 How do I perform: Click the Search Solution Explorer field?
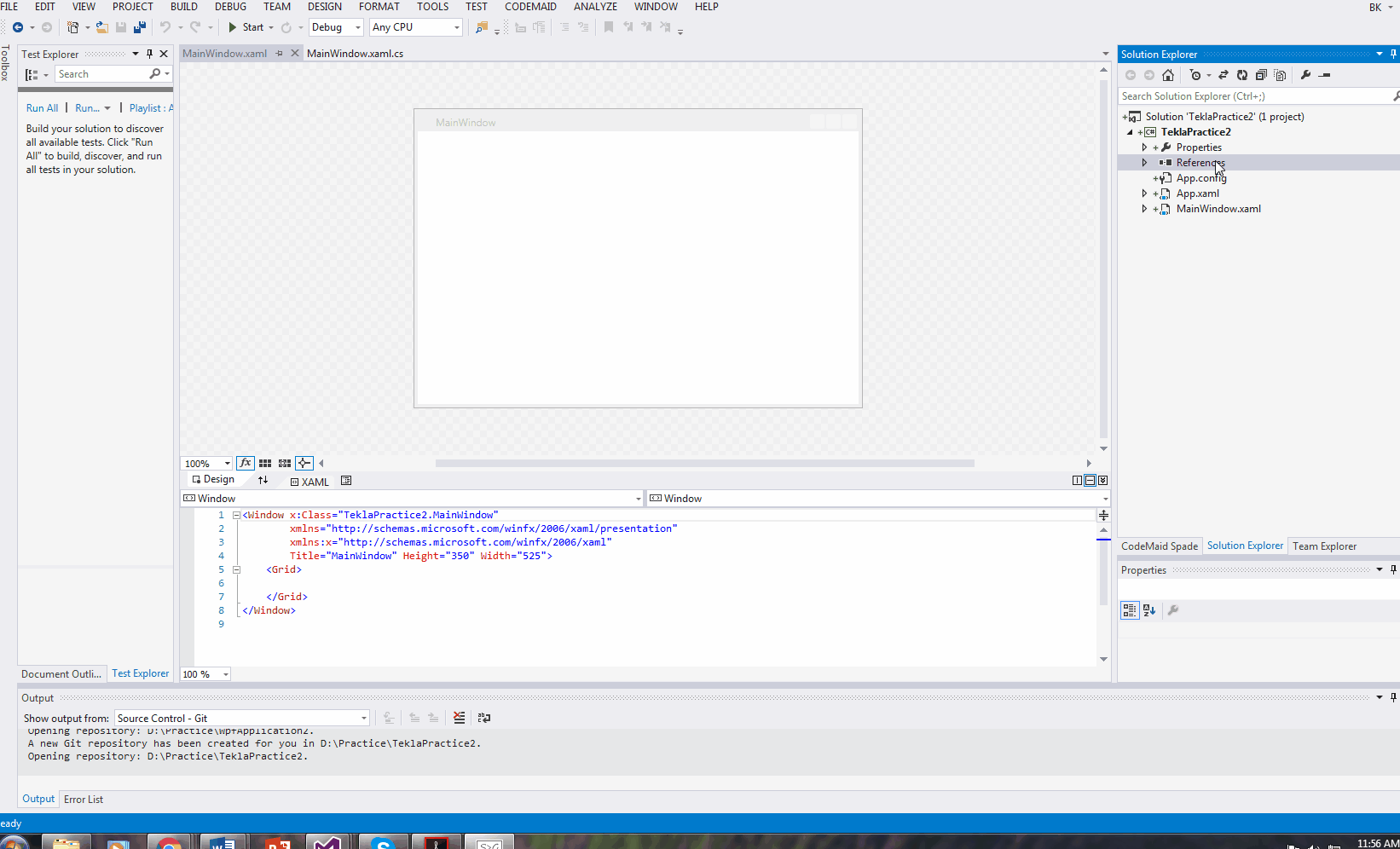click(1255, 96)
